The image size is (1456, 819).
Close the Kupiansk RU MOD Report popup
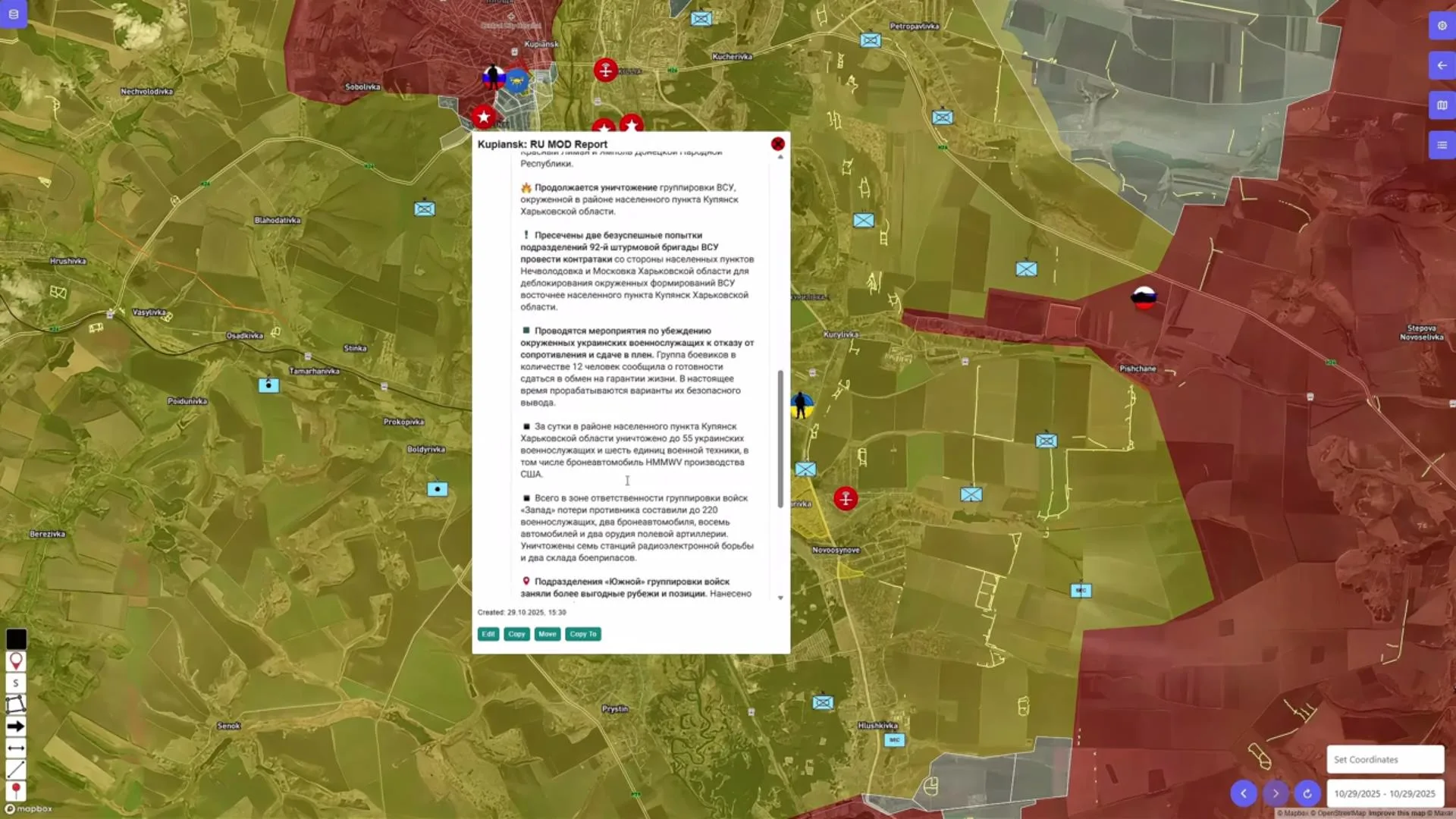pyautogui.click(x=777, y=144)
